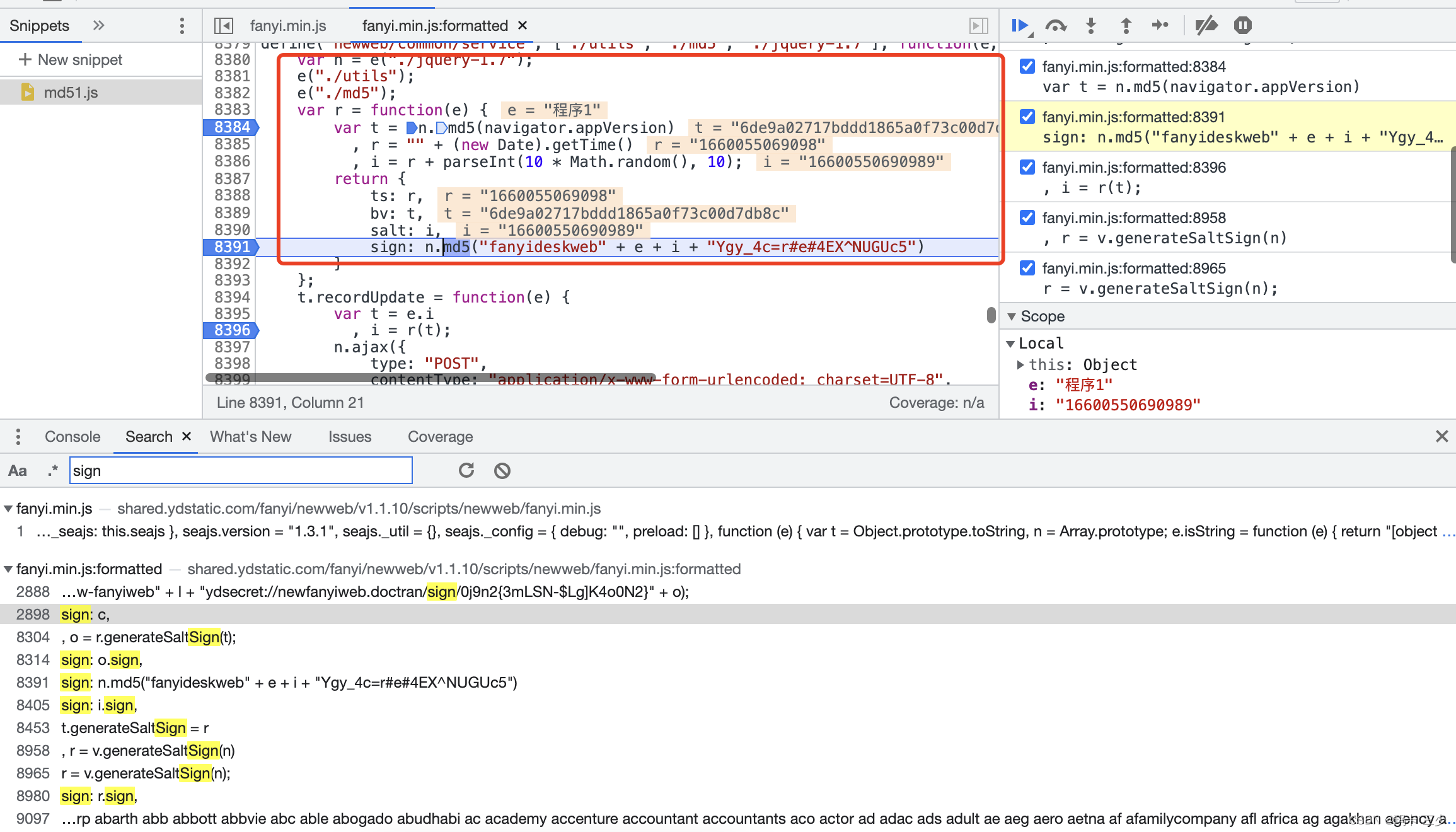Click the code editor vertical scrollbar thumb
Screen dimensions: 1456x832
991,315
